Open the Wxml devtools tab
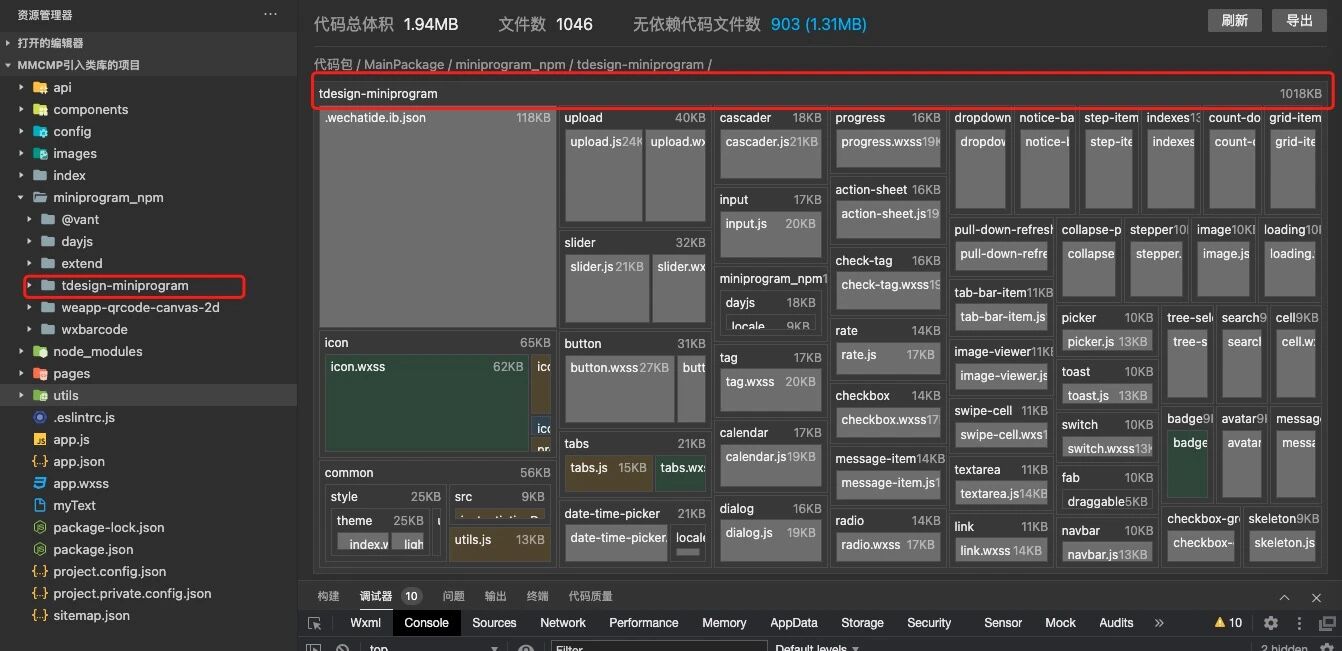 pyautogui.click(x=365, y=622)
